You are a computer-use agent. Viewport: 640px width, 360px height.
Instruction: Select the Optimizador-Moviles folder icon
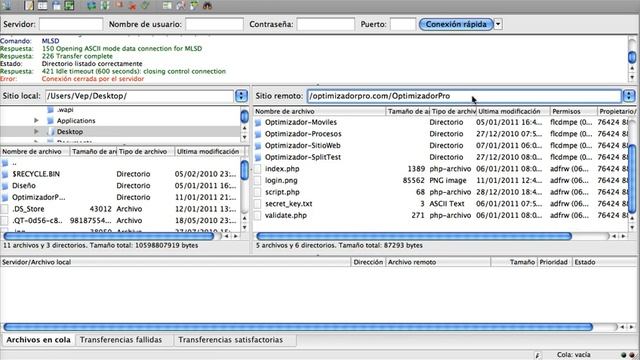(258, 122)
